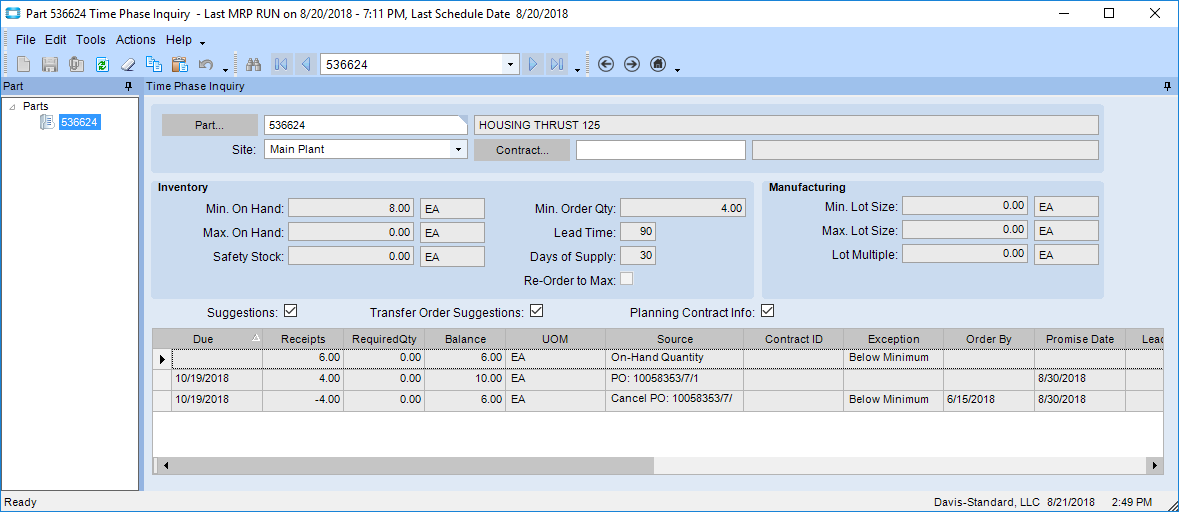Click the Undo arrow icon
Image resolution: width=1179 pixels, height=512 pixels.
tap(205, 65)
